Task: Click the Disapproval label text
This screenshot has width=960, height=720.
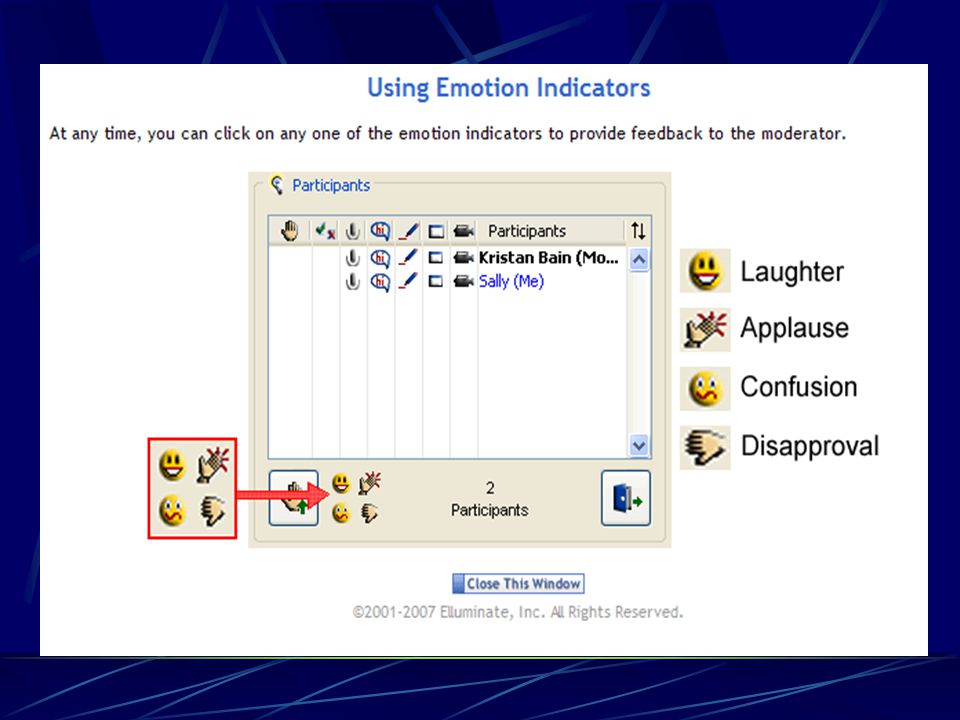Action: tap(810, 446)
